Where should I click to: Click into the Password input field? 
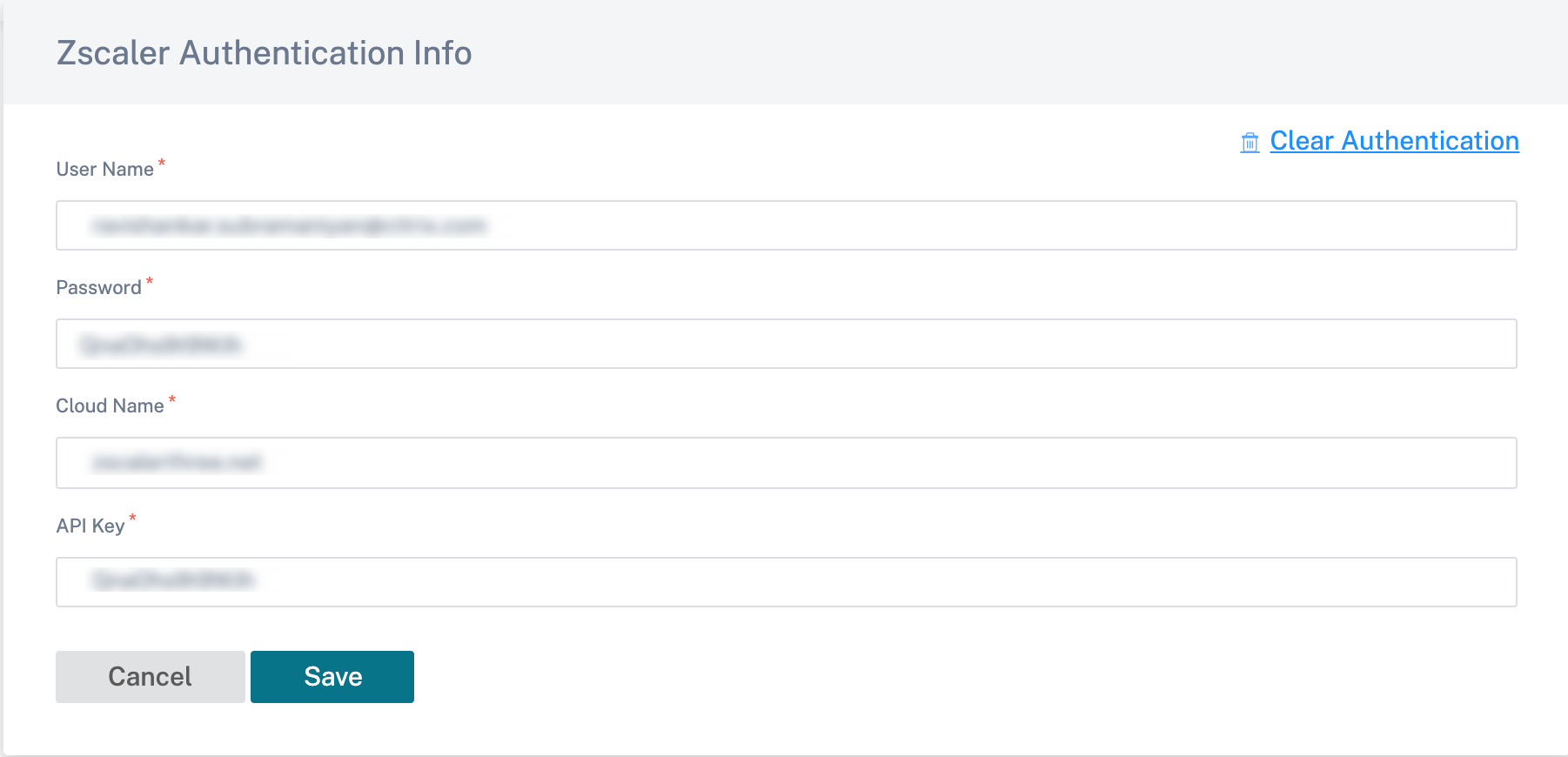pos(786,344)
